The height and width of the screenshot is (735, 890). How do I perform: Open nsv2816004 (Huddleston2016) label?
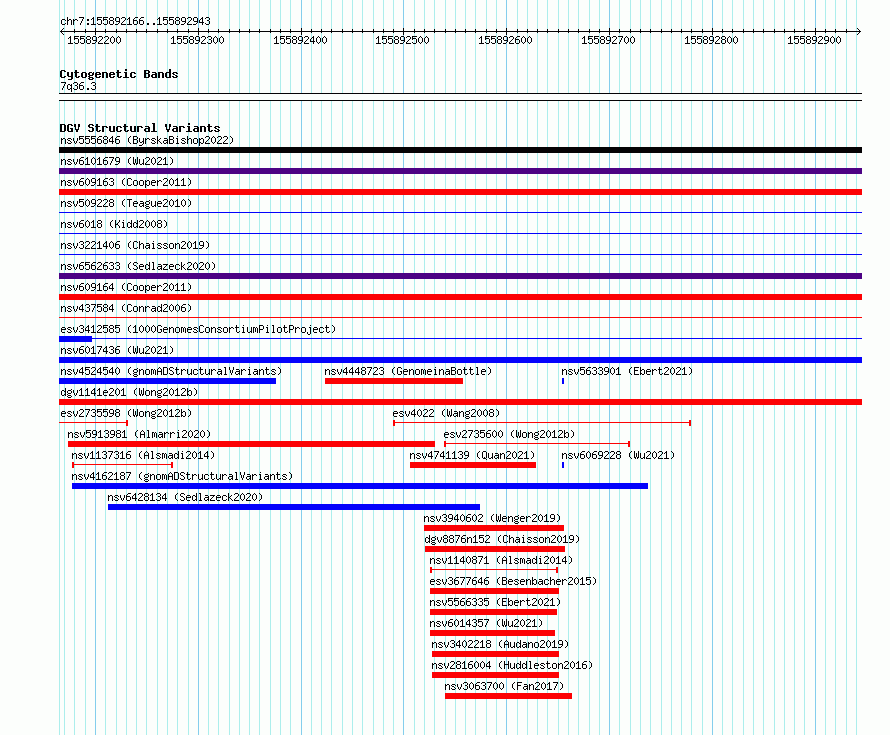(x=512, y=665)
